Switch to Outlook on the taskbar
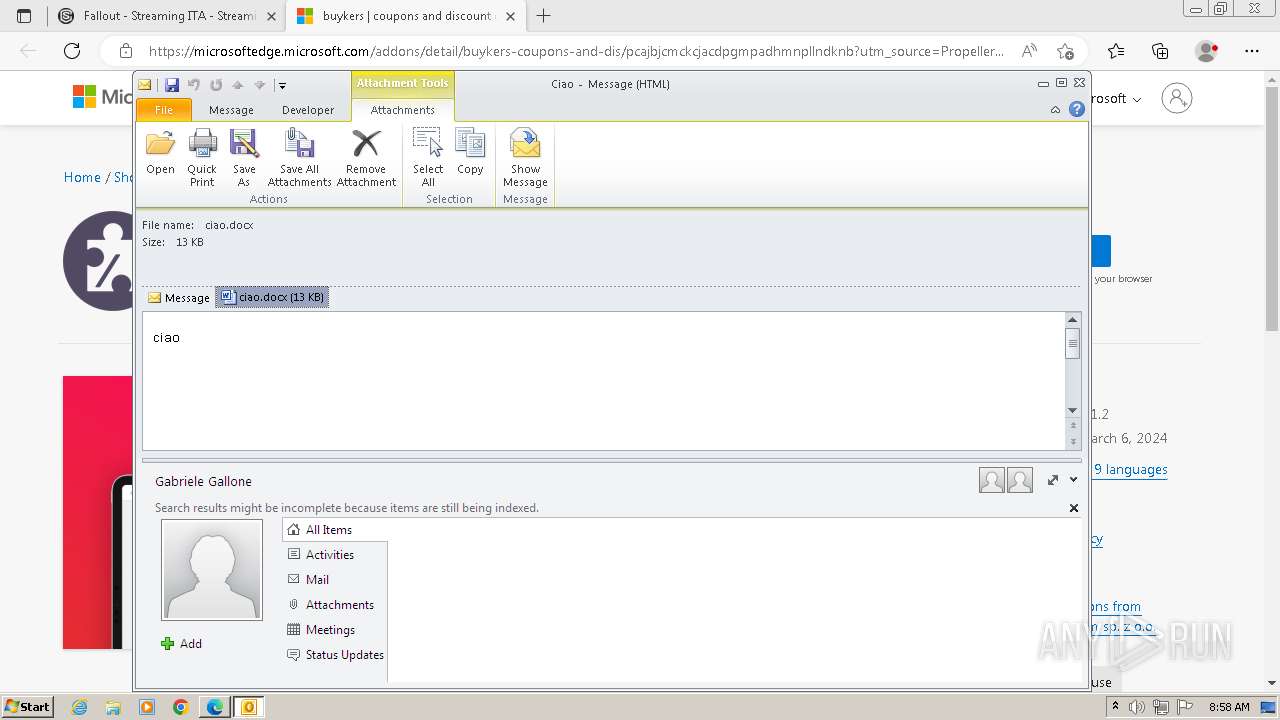This screenshot has width=1280, height=720. pos(249,707)
